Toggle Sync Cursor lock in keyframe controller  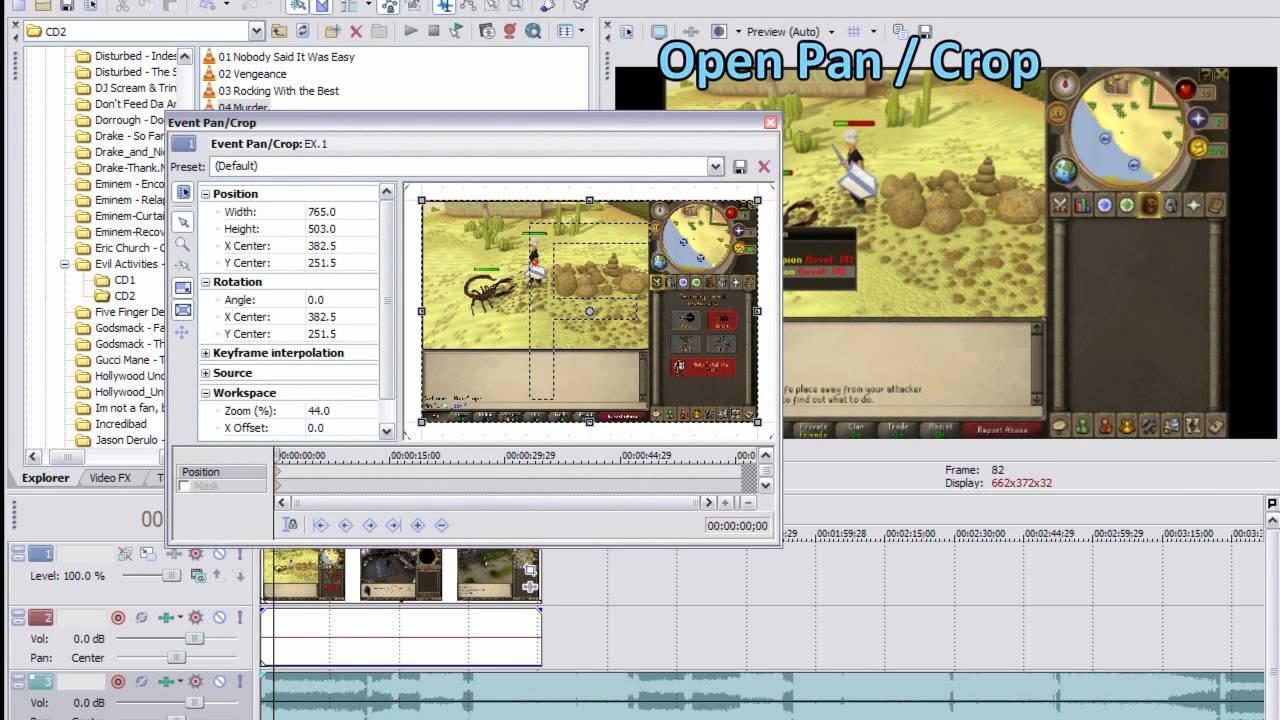coord(291,525)
